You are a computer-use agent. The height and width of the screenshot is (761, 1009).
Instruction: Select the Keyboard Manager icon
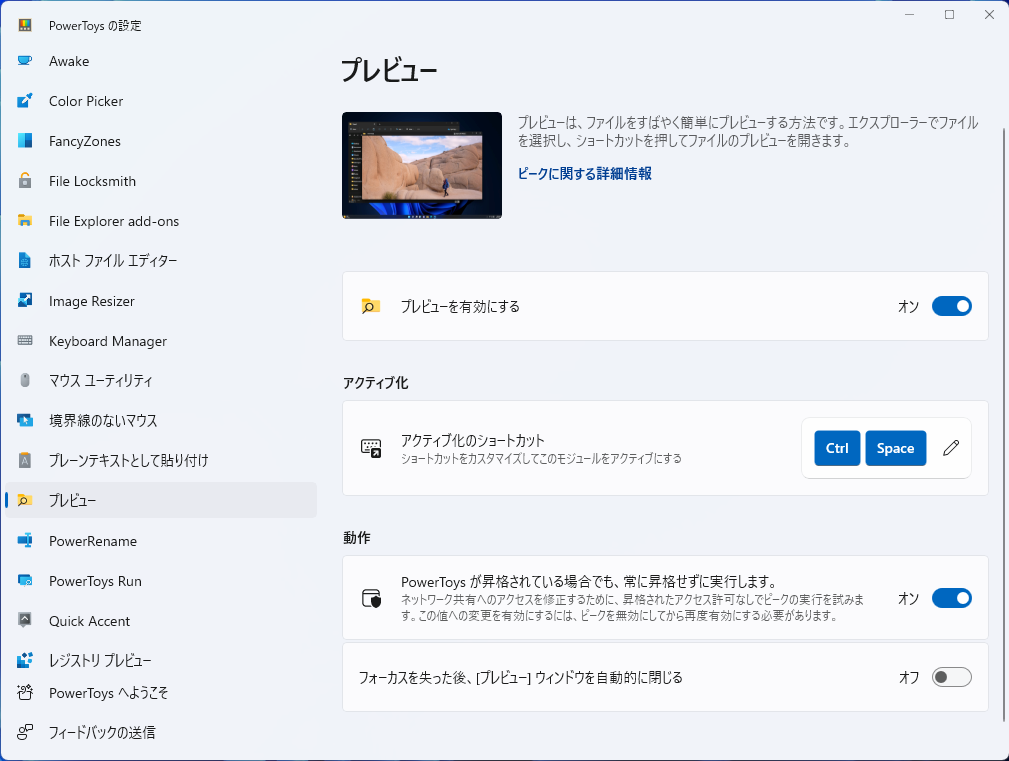(x=28, y=341)
